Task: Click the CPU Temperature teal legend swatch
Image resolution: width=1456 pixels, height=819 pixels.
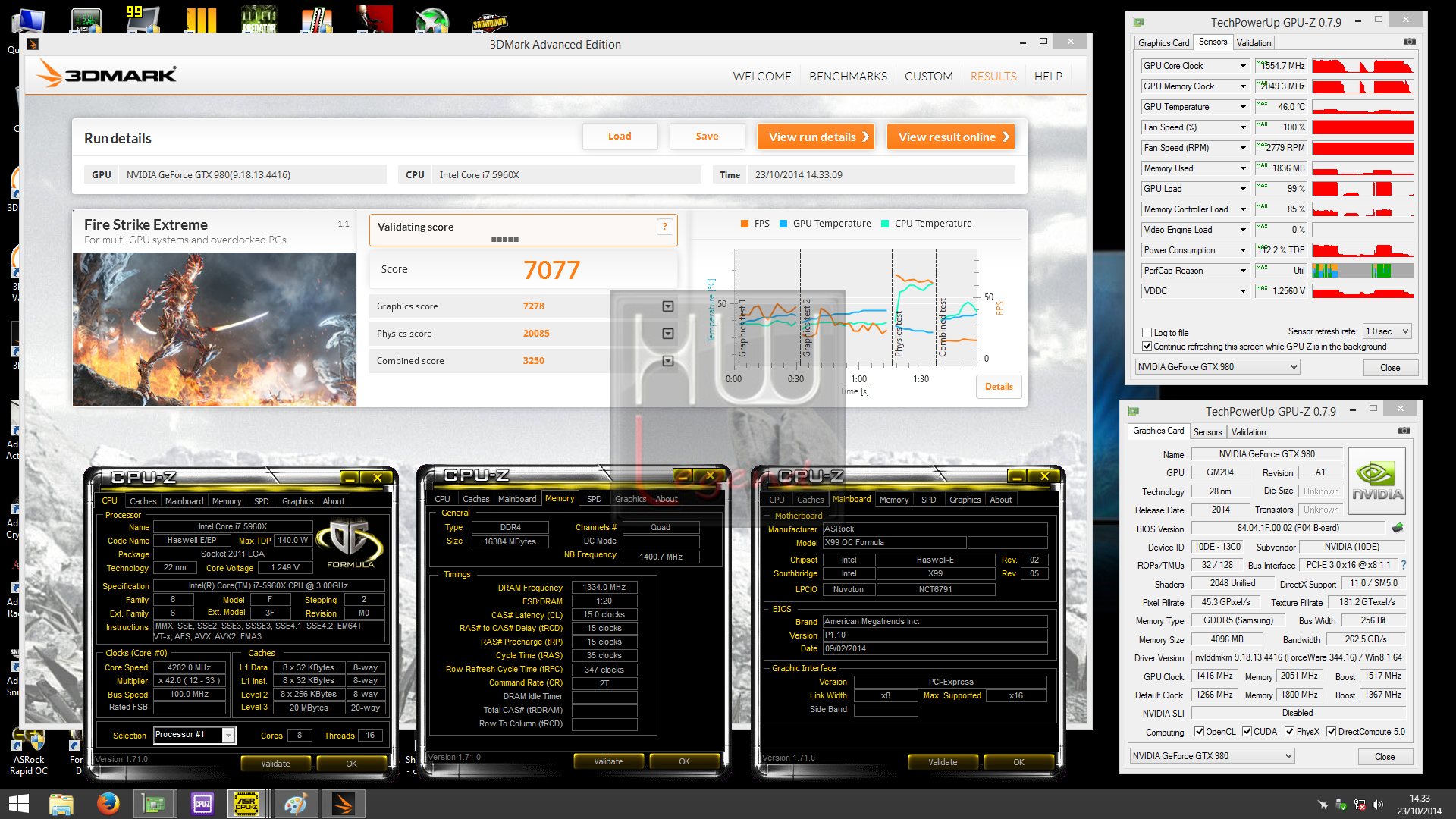Action: (x=885, y=224)
